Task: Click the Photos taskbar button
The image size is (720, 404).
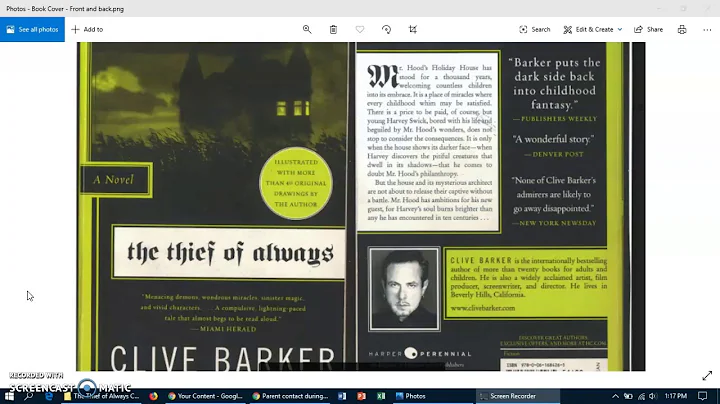Action: point(433,396)
